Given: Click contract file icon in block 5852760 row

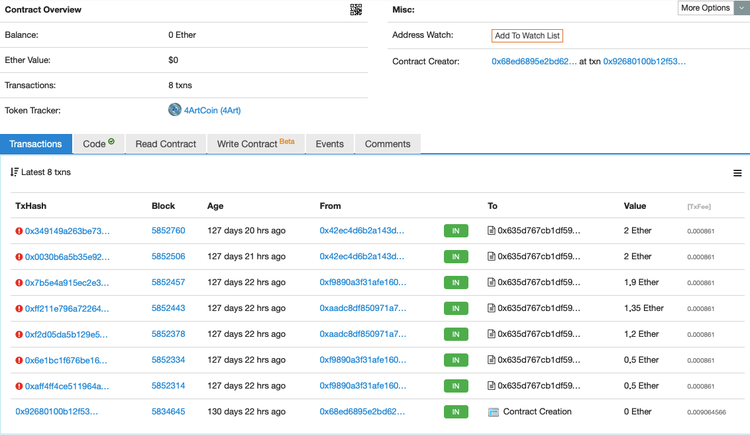Looking at the screenshot, I should (491, 231).
